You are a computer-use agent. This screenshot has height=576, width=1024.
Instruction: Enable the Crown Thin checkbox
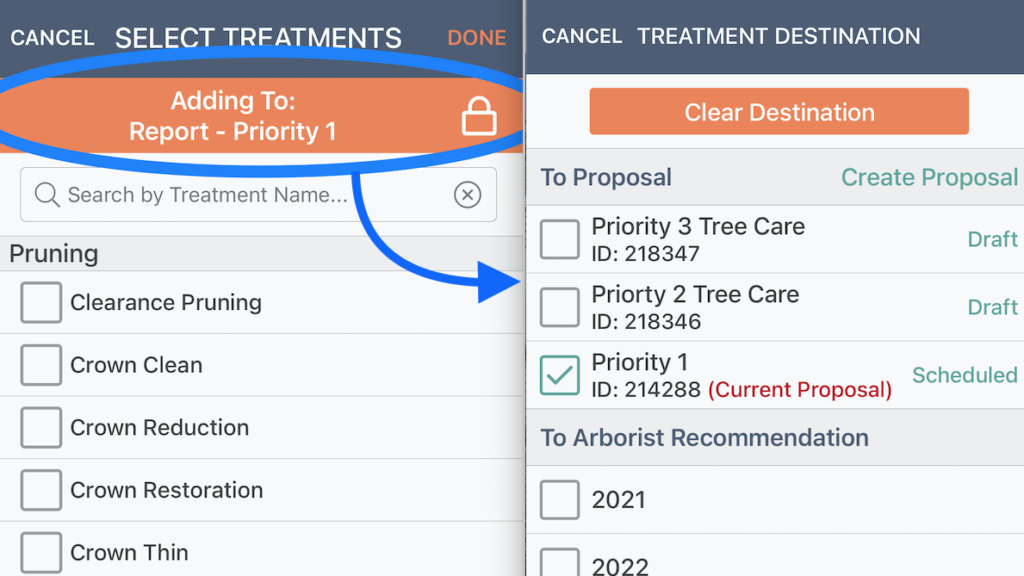41,552
